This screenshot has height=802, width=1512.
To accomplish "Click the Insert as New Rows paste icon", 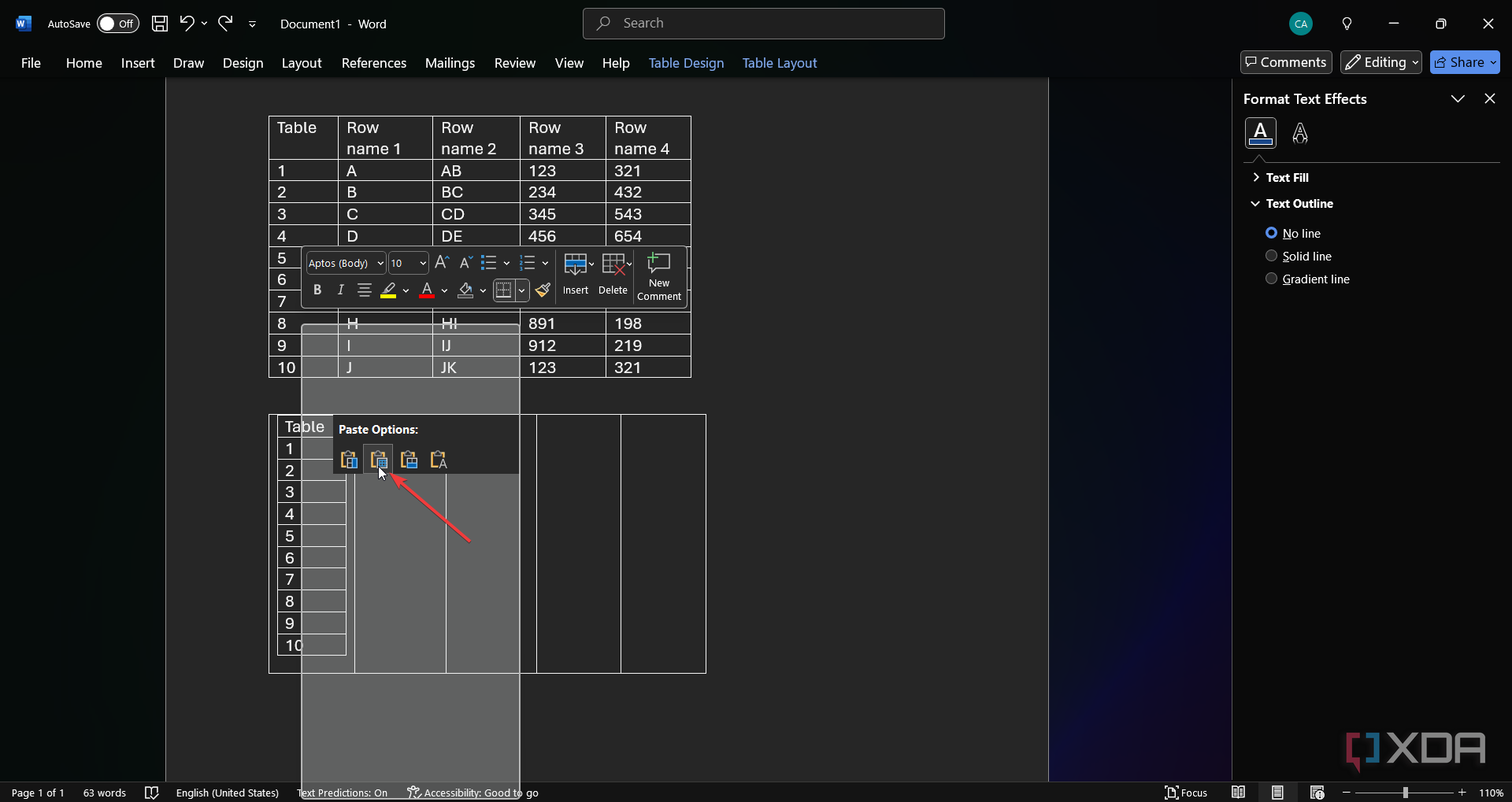I will coord(409,460).
